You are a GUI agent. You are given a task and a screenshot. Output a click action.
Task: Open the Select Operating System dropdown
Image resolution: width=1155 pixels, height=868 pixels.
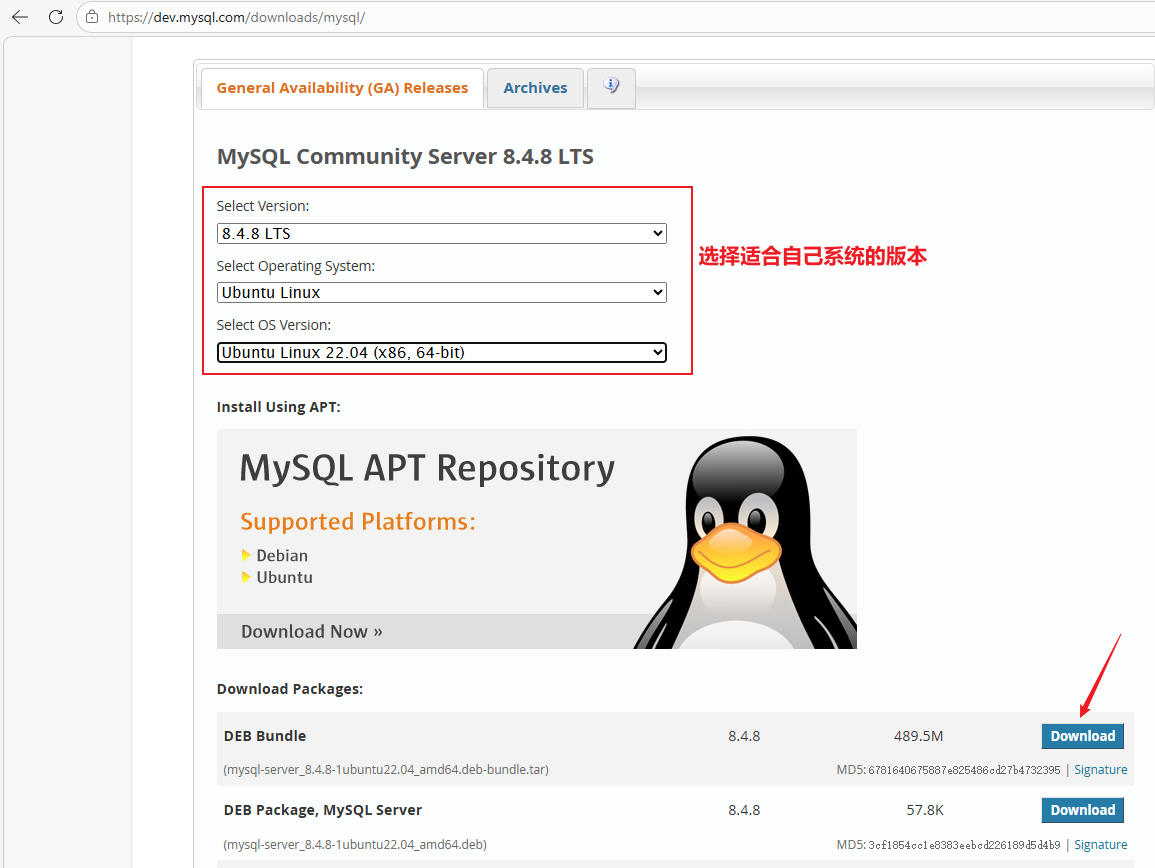[442, 293]
